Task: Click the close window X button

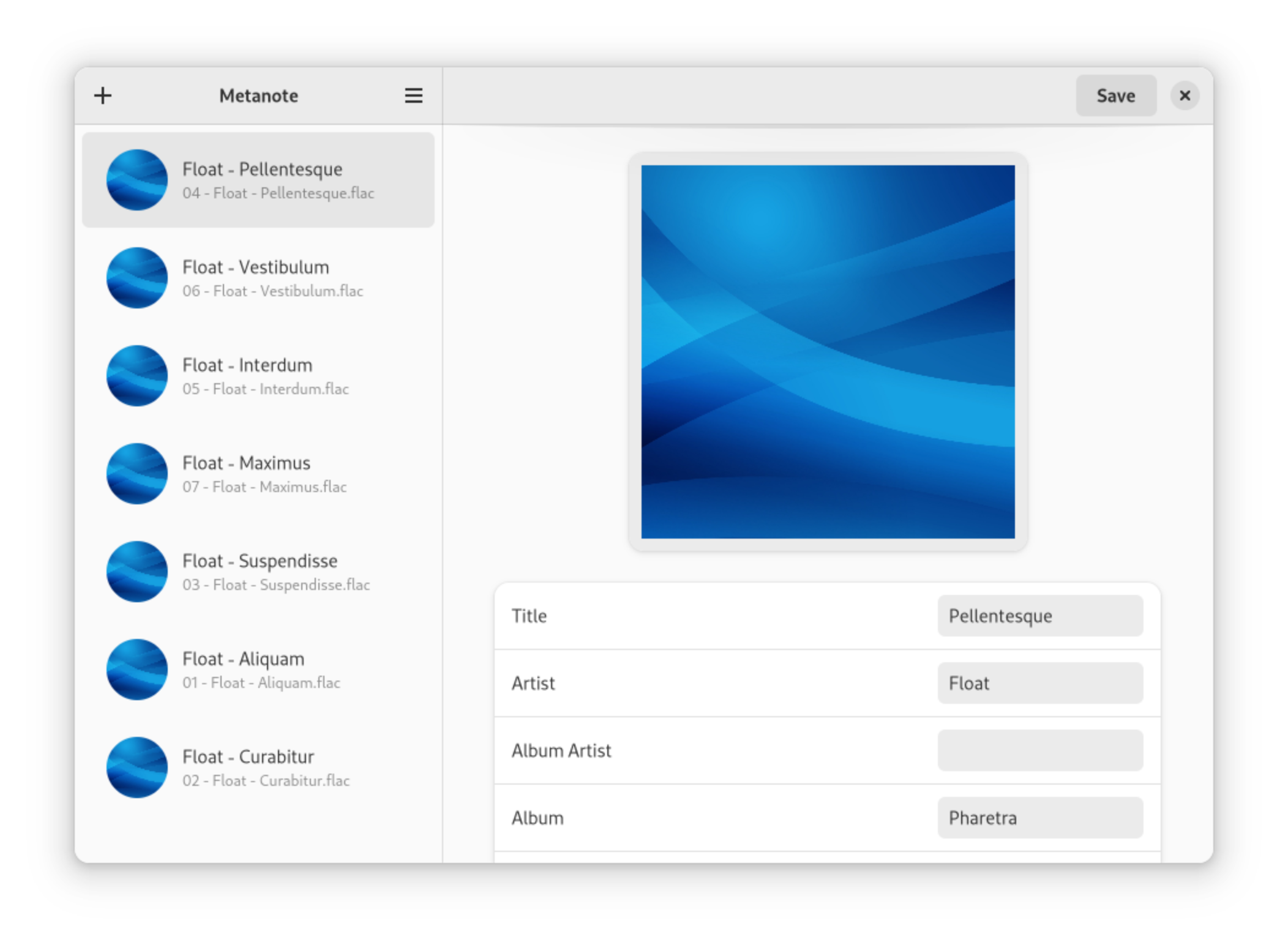Action: click(1185, 95)
